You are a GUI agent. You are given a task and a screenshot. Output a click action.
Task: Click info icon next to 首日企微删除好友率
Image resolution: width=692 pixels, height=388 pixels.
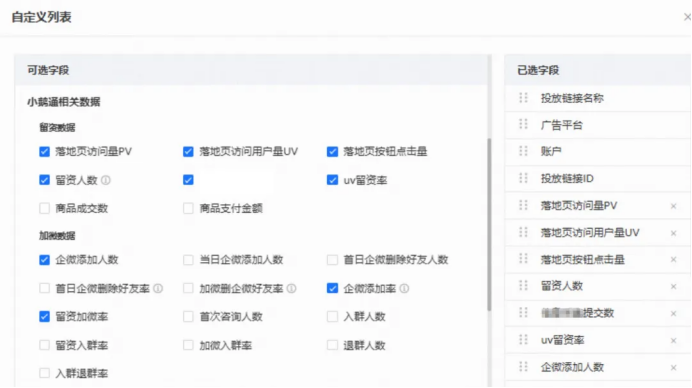pyautogui.click(x=158, y=289)
